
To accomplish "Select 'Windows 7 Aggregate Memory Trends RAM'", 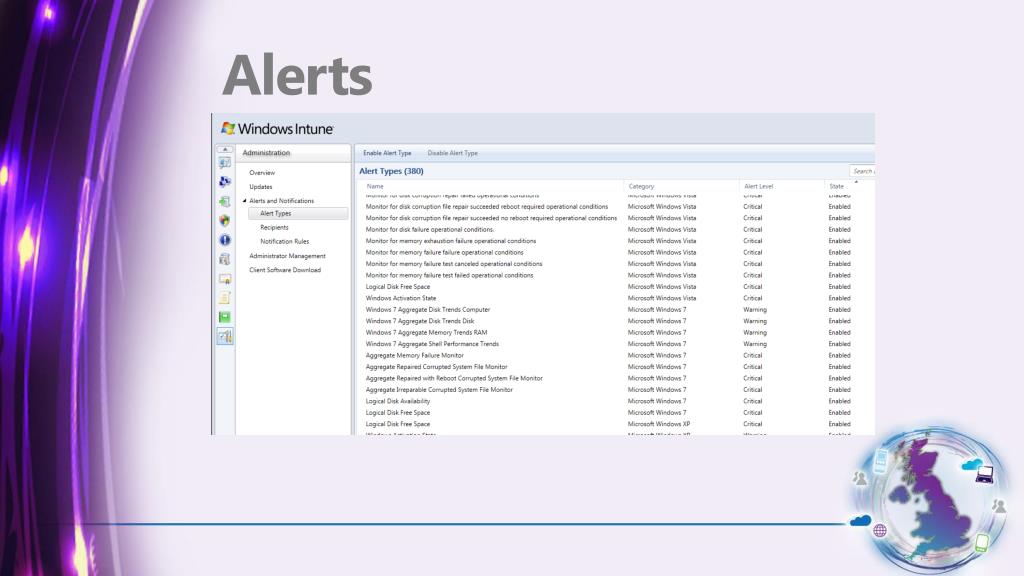I will (614, 332).
